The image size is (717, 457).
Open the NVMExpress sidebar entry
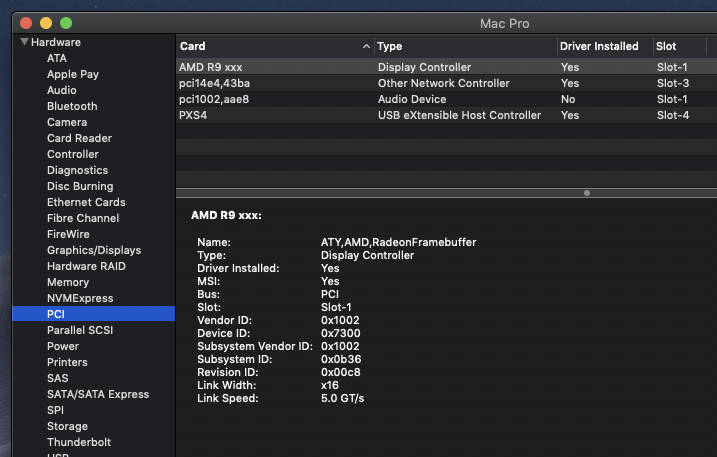(x=80, y=298)
